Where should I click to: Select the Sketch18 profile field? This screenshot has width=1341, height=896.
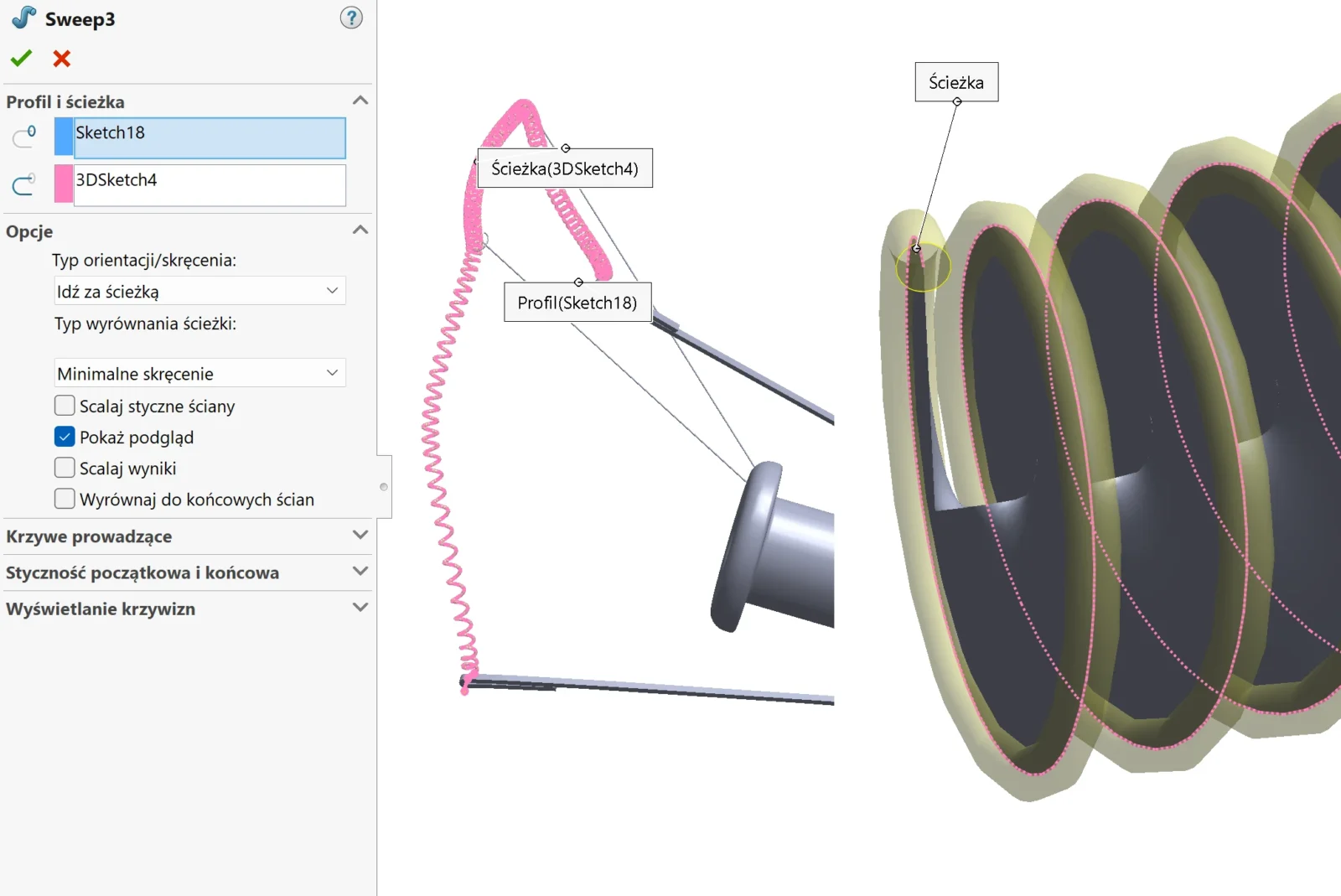tap(210, 137)
